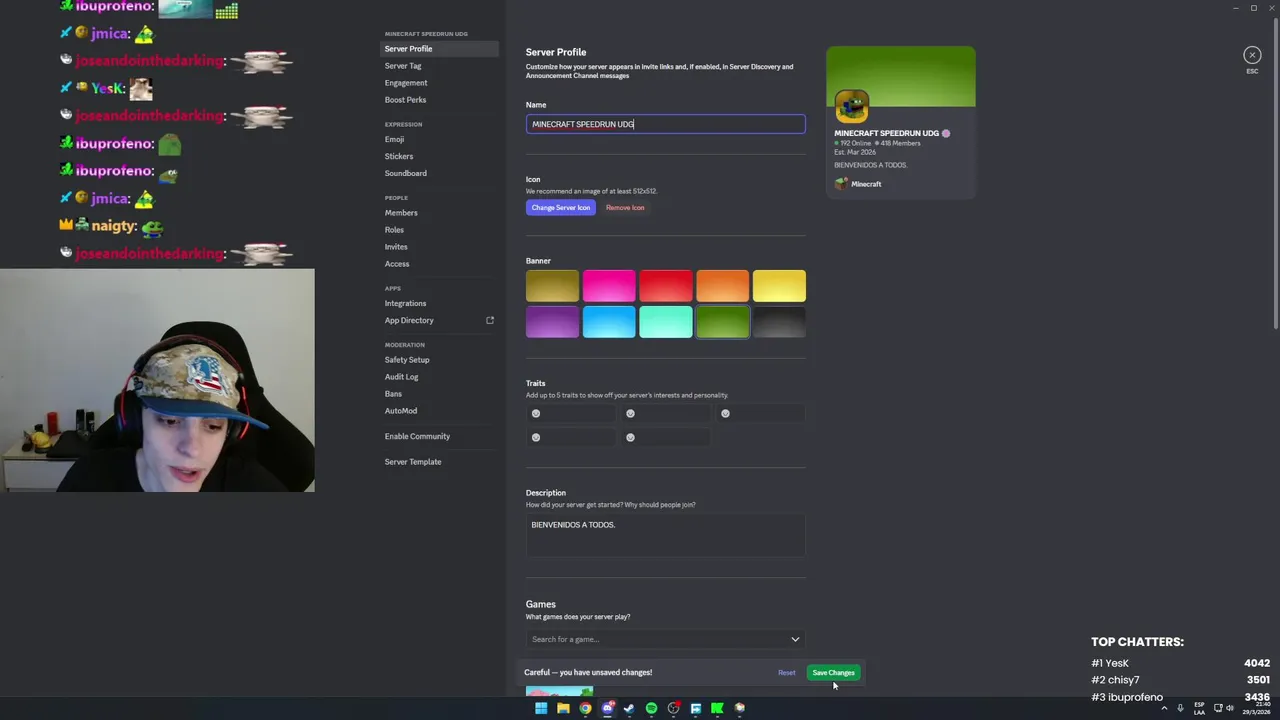Open the green Kick app taskbar icon
Viewport: 1280px width, 720px height.
tap(717, 708)
